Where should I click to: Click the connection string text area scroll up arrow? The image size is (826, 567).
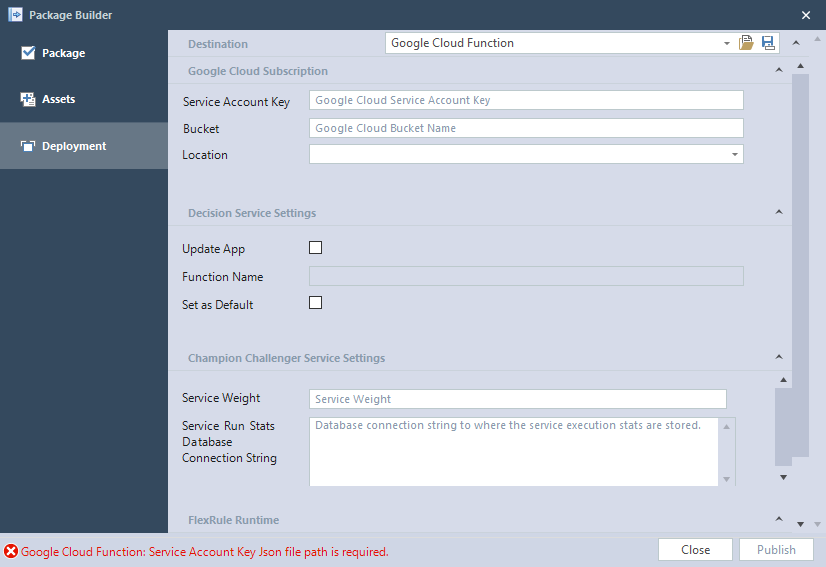(x=726, y=426)
